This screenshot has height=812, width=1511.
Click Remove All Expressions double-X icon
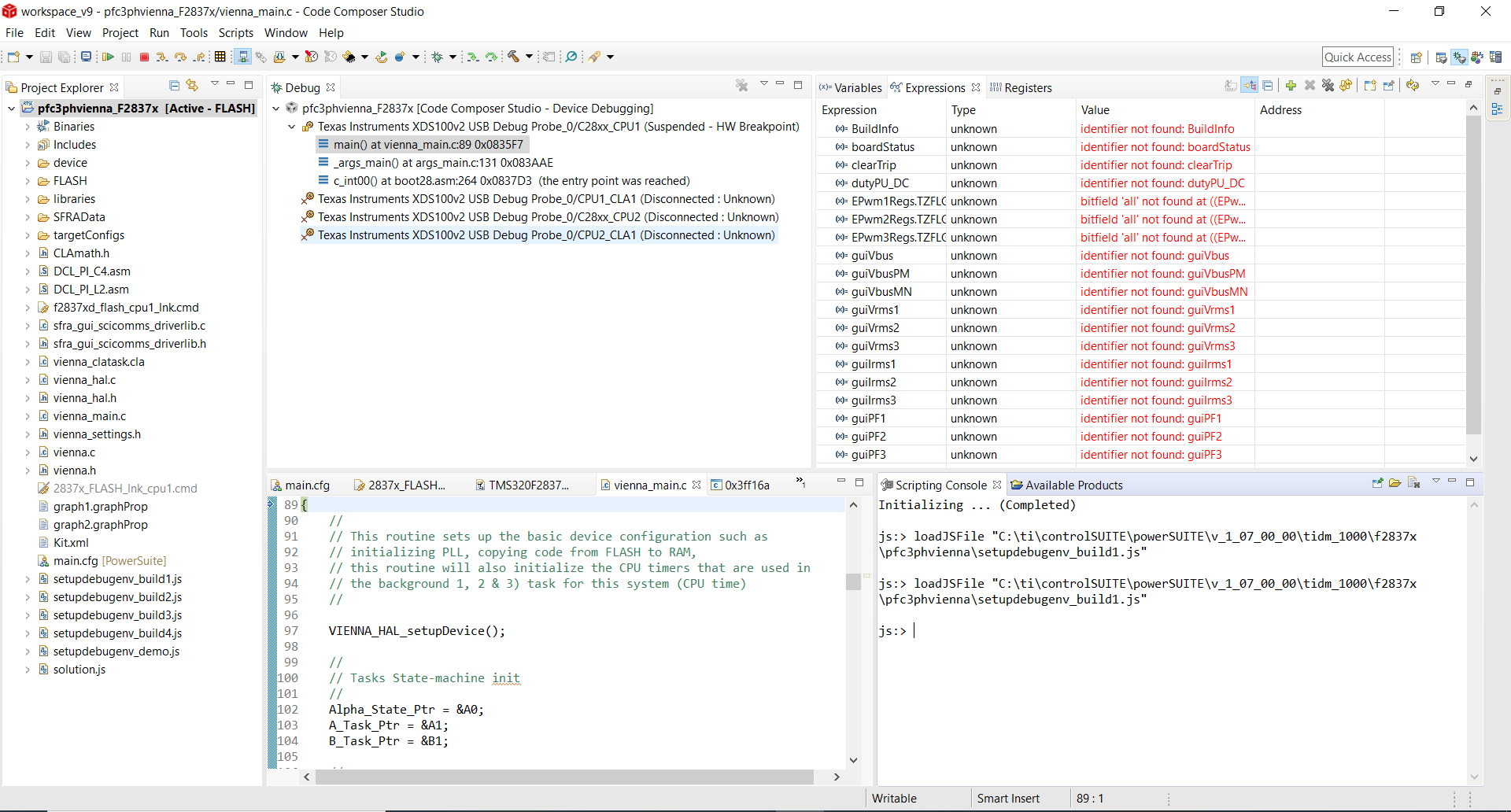pos(1328,86)
